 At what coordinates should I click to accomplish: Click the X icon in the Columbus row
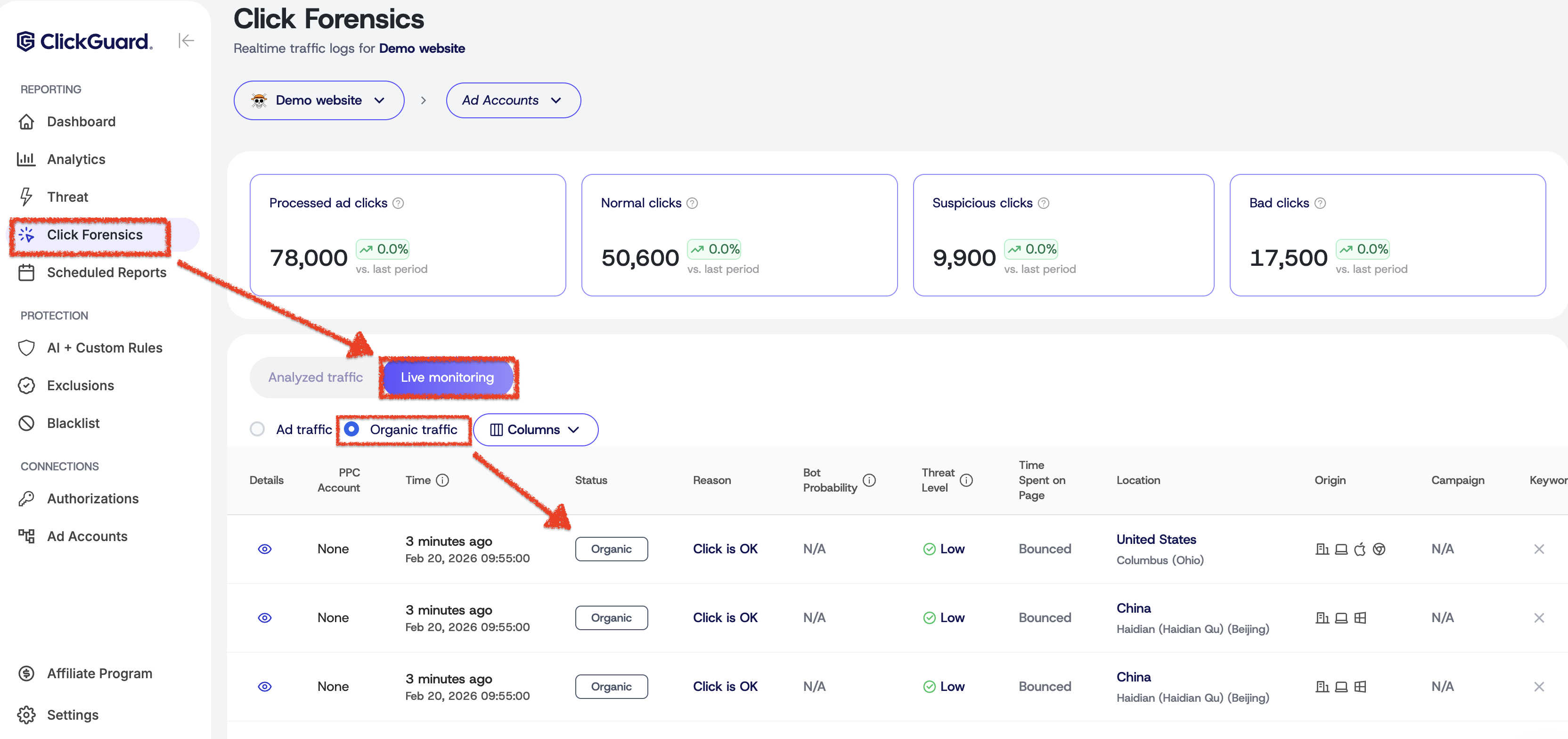[1539, 549]
